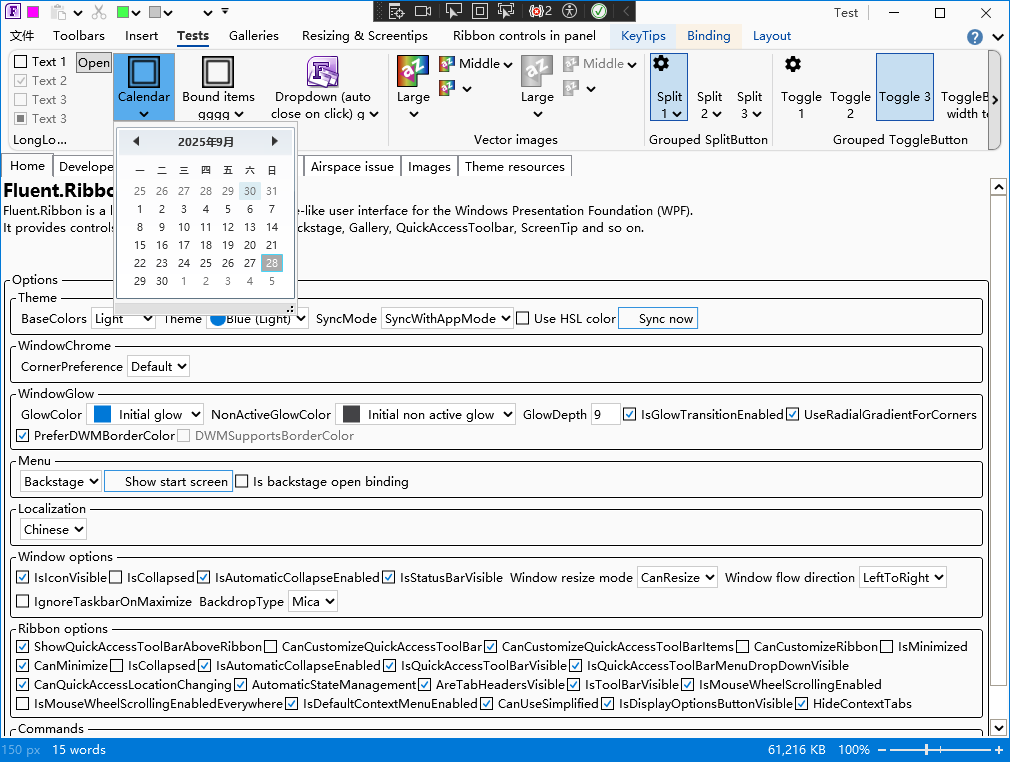This screenshot has width=1010, height=762.
Task: Click the Sync now button
Action: (x=658, y=319)
